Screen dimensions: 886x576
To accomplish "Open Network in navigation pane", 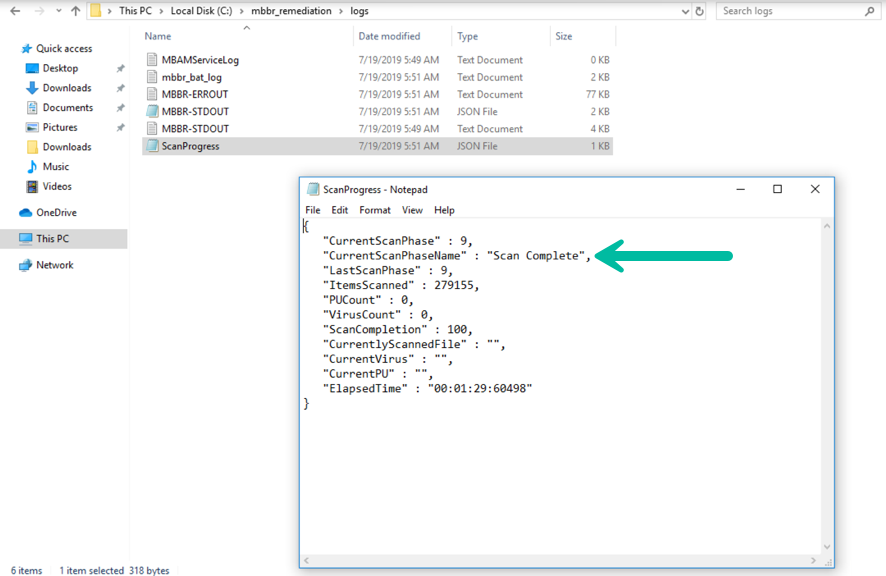I will tap(55, 265).
